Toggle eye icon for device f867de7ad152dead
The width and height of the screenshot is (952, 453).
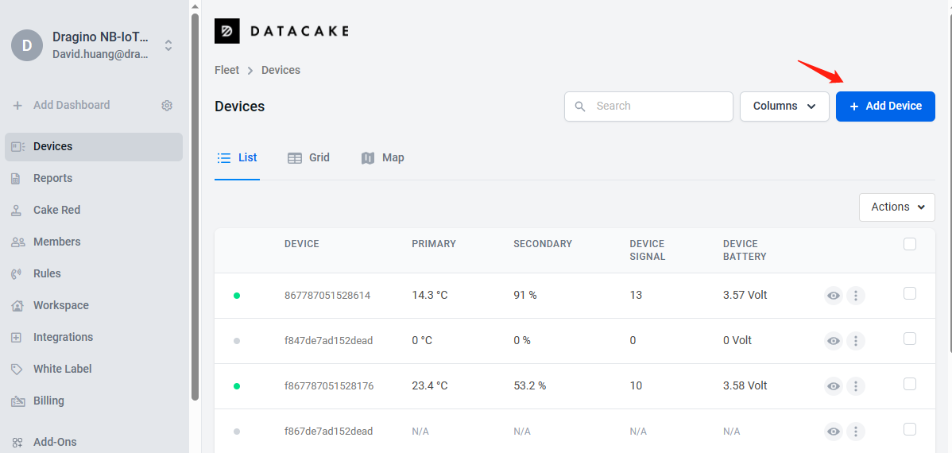point(834,431)
